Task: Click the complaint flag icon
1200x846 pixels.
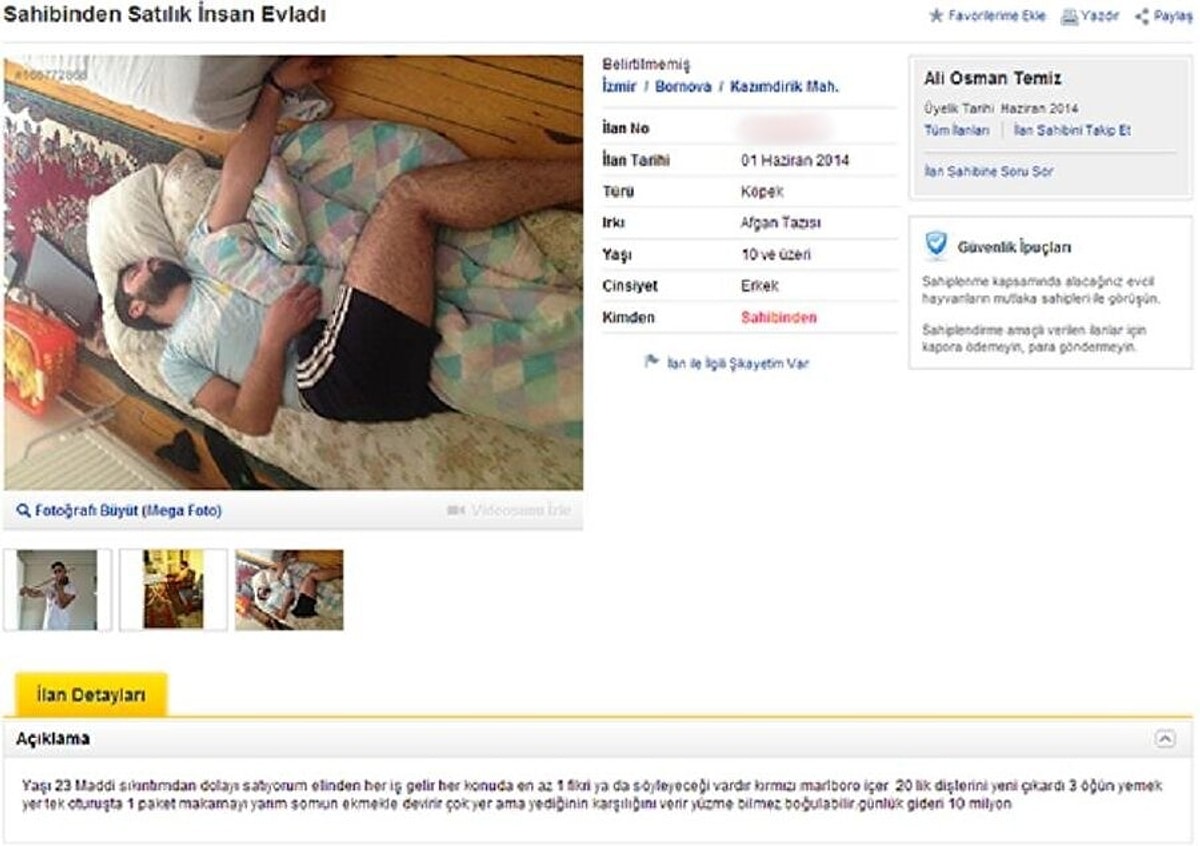Action: 652,363
